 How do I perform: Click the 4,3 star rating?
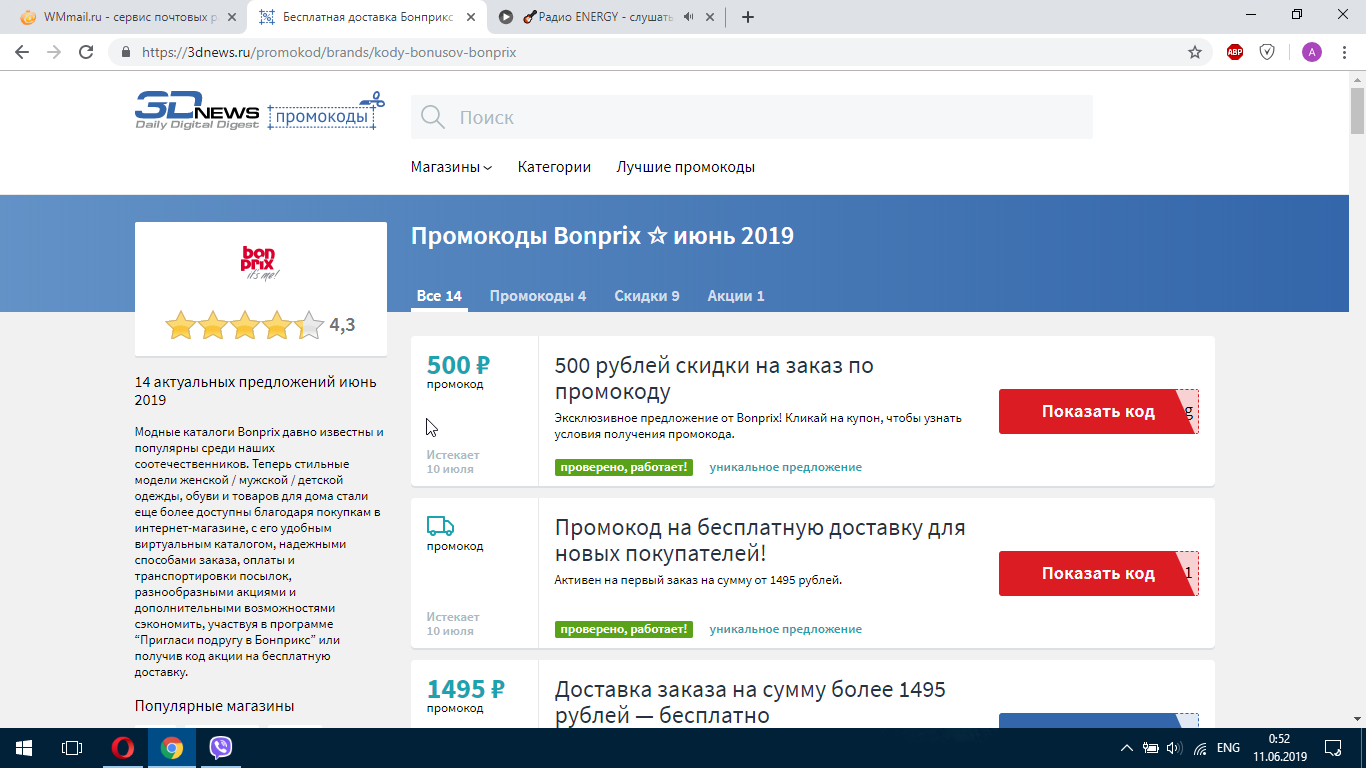(x=260, y=325)
